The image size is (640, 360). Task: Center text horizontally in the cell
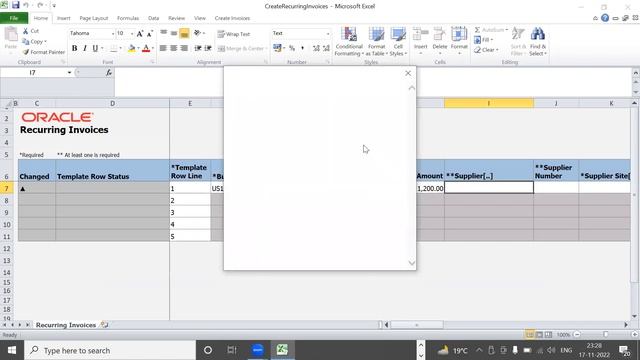coord(173,49)
